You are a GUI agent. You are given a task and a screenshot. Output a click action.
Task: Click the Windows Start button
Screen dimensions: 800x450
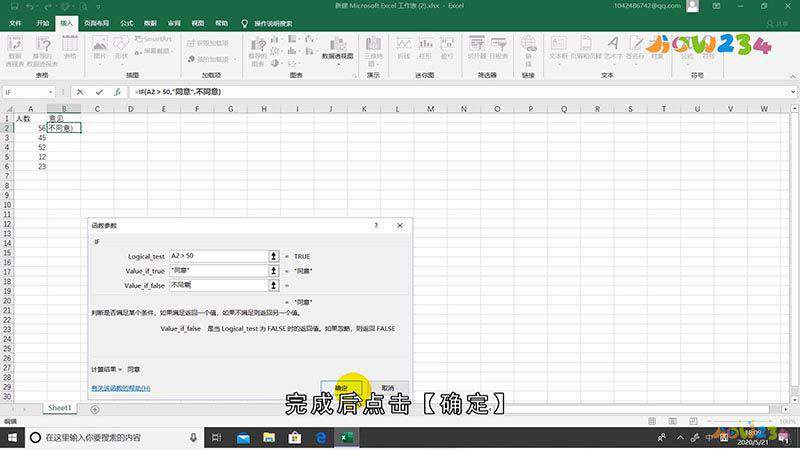[12, 438]
